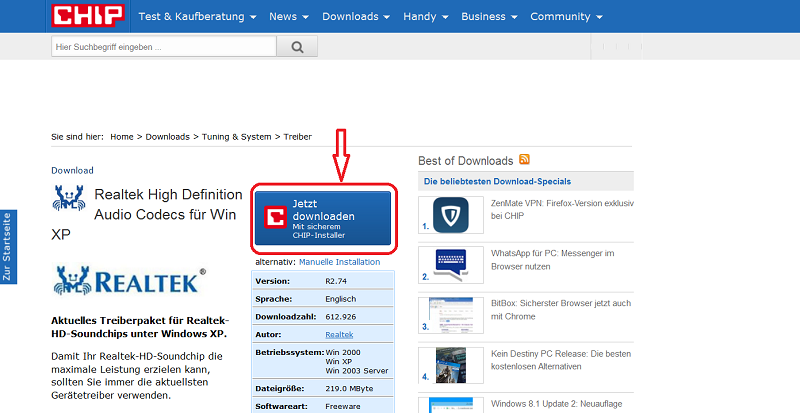This screenshot has height=413, width=800.
Task: Click the small Realtek crab icon beside title
Action: (x=69, y=198)
